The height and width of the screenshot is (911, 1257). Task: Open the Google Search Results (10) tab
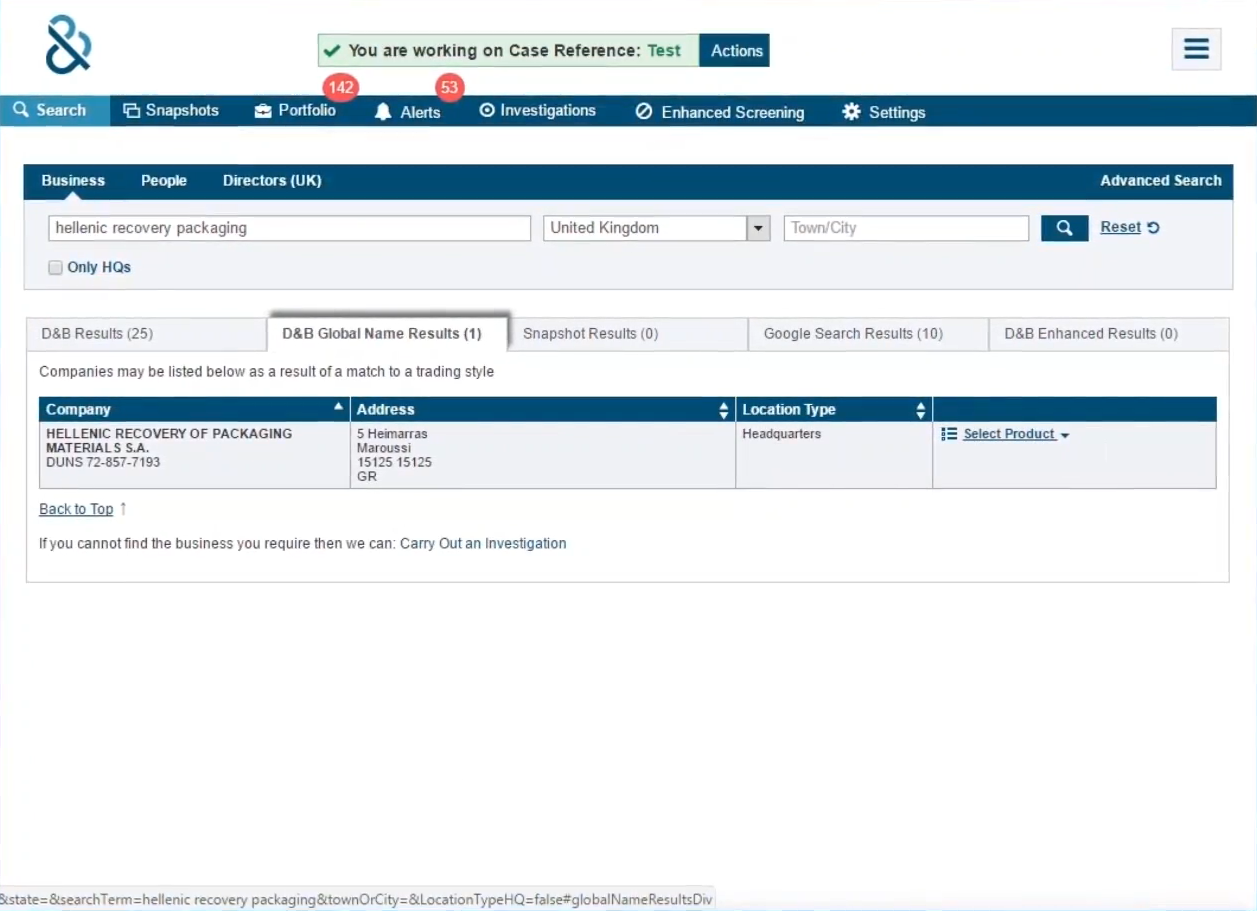(x=853, y=334)
